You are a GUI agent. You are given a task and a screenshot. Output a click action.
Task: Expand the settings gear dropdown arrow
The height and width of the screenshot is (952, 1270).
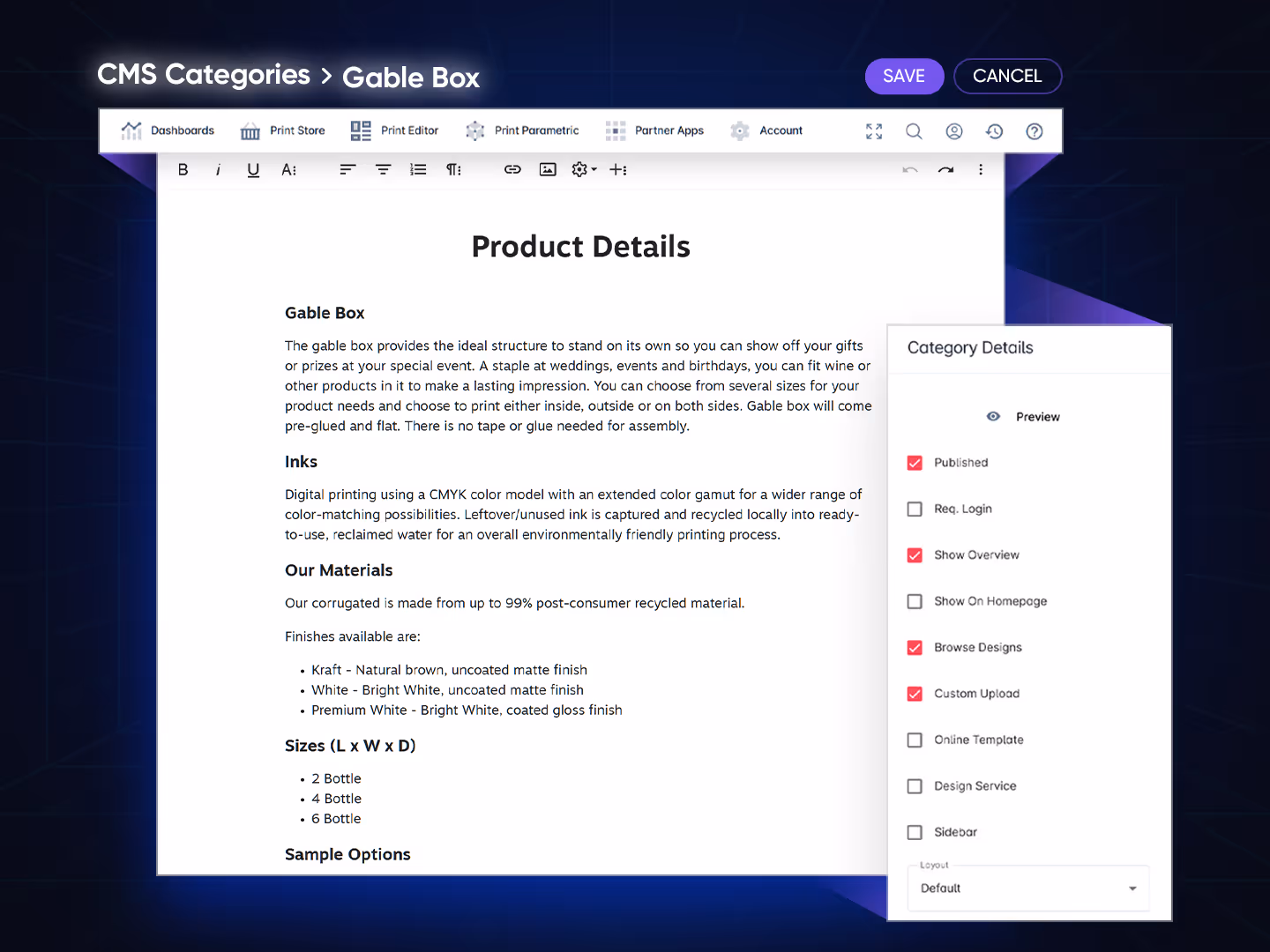(x=593, y=169)
